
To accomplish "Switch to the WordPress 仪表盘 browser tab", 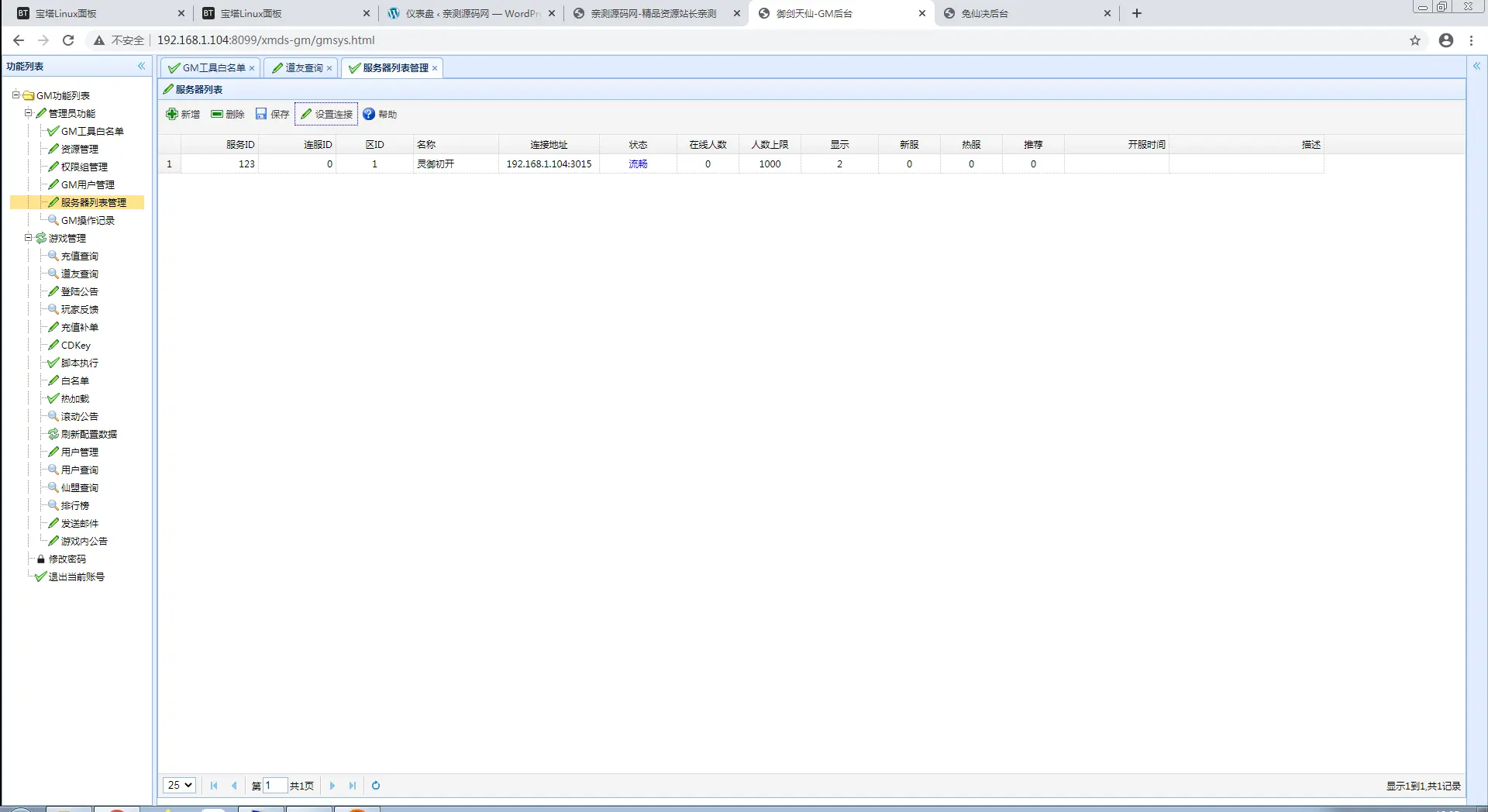I will (471, 13).
